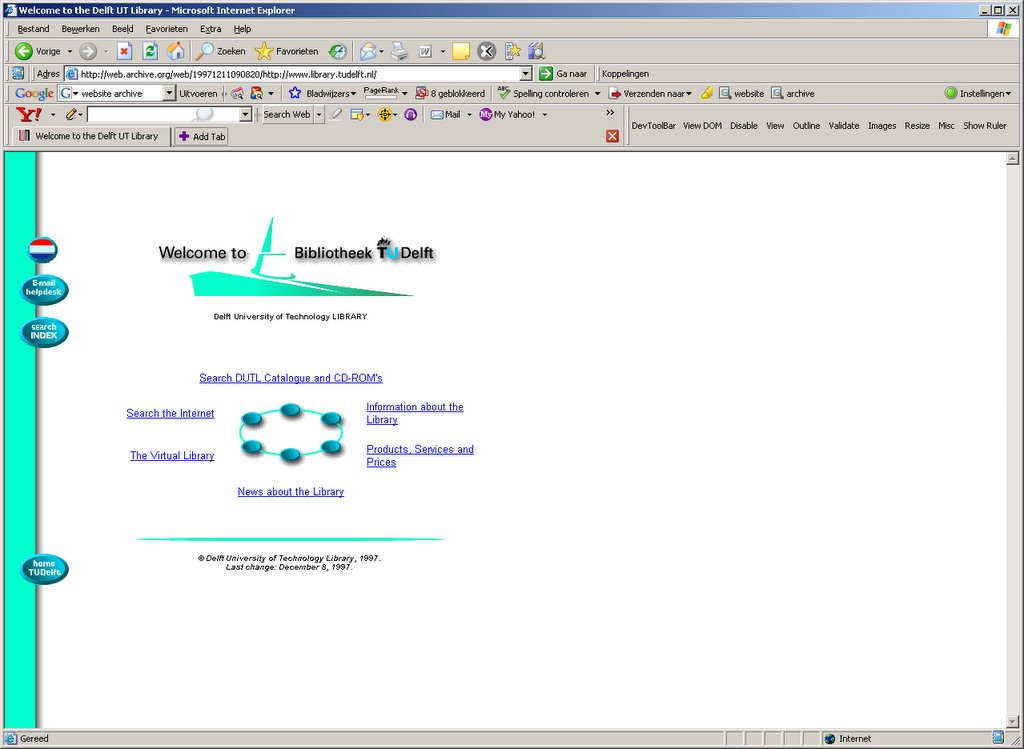Open the Bewerken menu

(80, 29)
